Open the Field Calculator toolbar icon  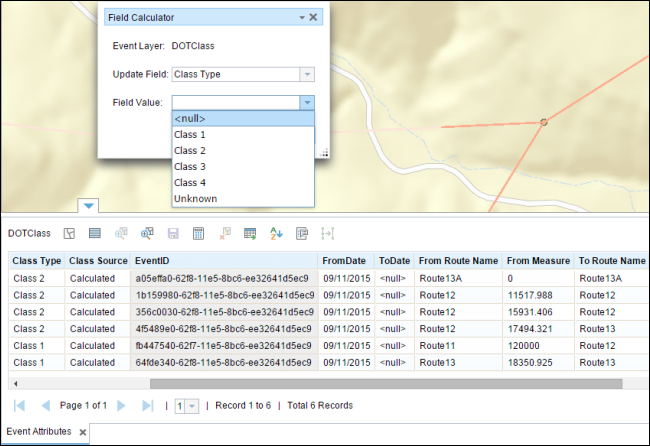point(198,233)
